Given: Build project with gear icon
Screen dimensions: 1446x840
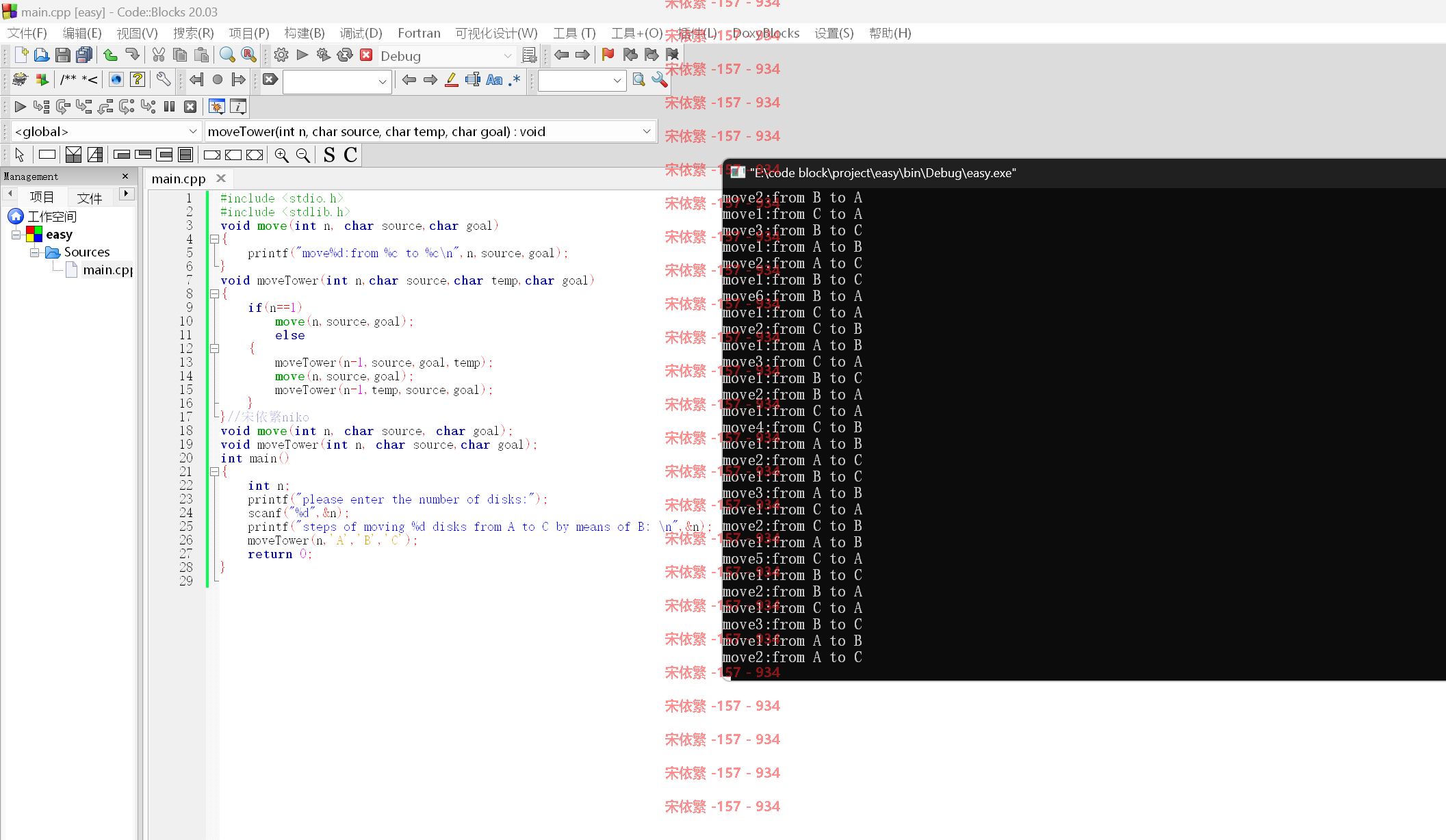Looking at the screenshot, I should click(x=281, y=55).
